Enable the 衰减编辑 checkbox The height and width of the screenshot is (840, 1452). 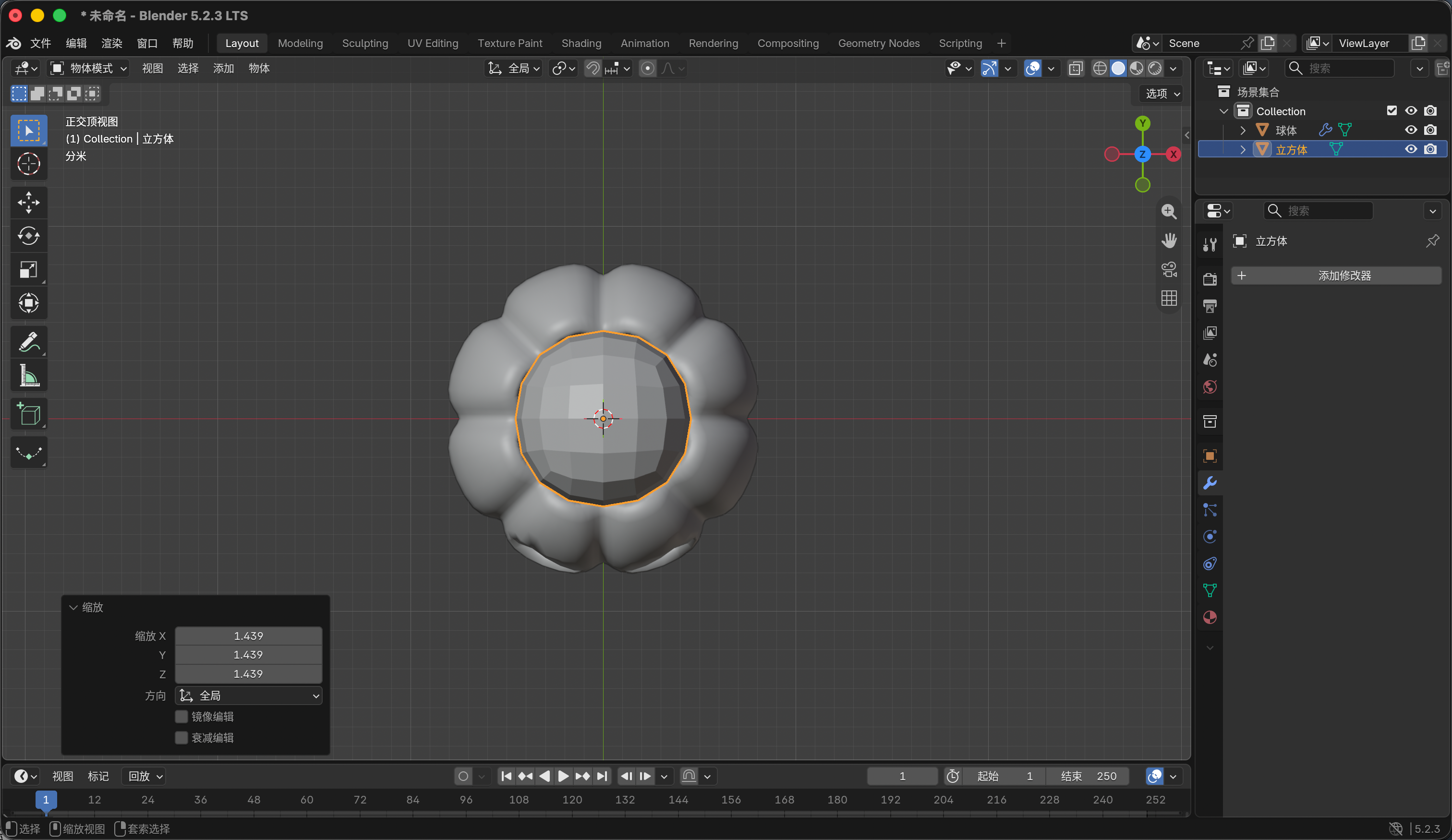point(181,738)
